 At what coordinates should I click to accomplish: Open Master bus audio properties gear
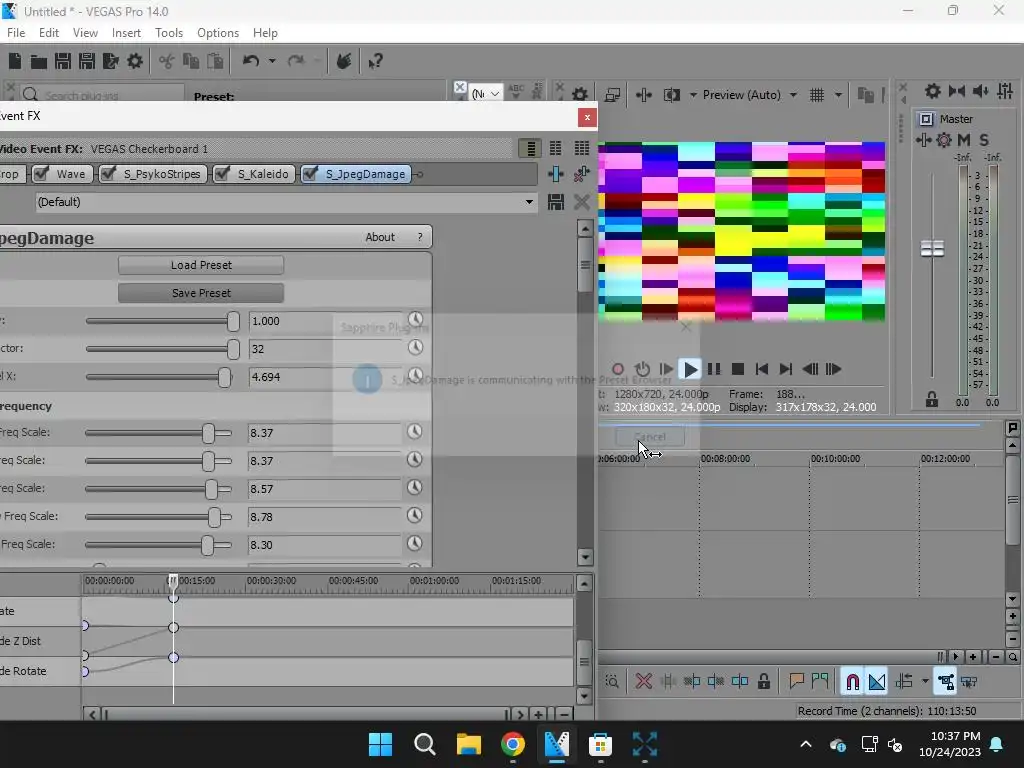(x=944, y=140)
